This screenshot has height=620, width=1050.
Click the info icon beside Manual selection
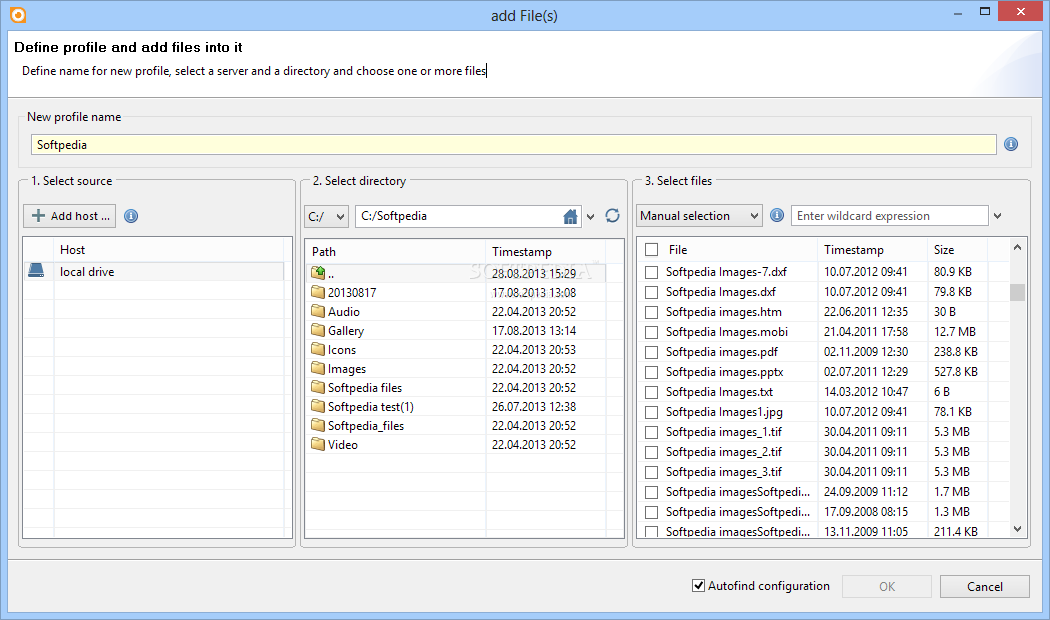coord(777,216)
